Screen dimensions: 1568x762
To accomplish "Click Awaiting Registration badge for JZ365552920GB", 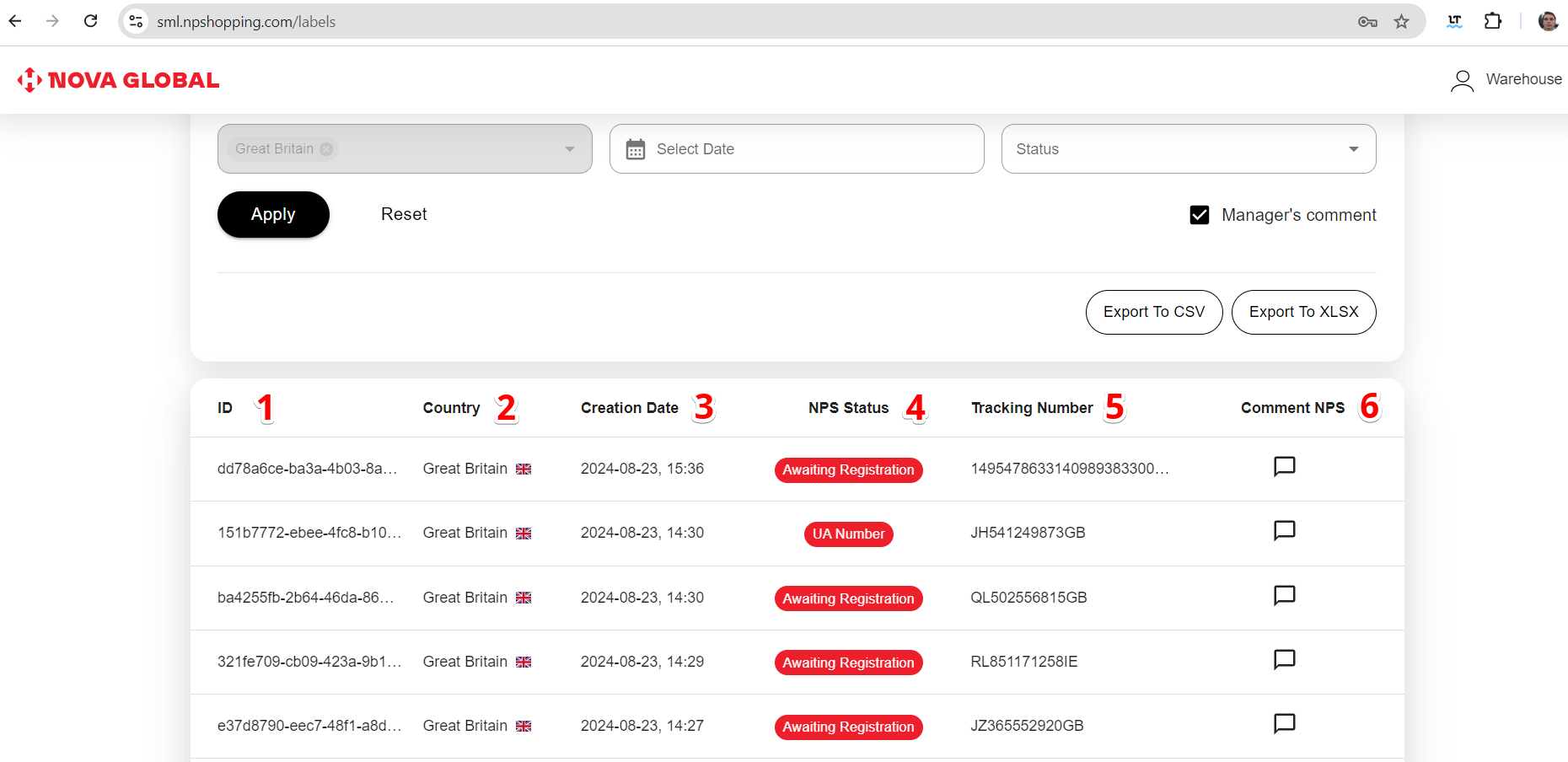I will pyautogui.click(x=848, y=727).
